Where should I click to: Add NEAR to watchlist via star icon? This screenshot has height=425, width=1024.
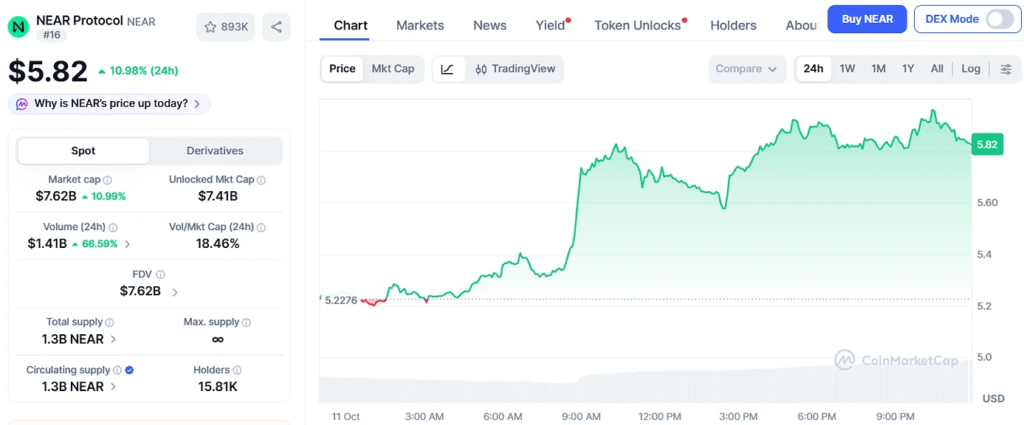click(225, 27)
